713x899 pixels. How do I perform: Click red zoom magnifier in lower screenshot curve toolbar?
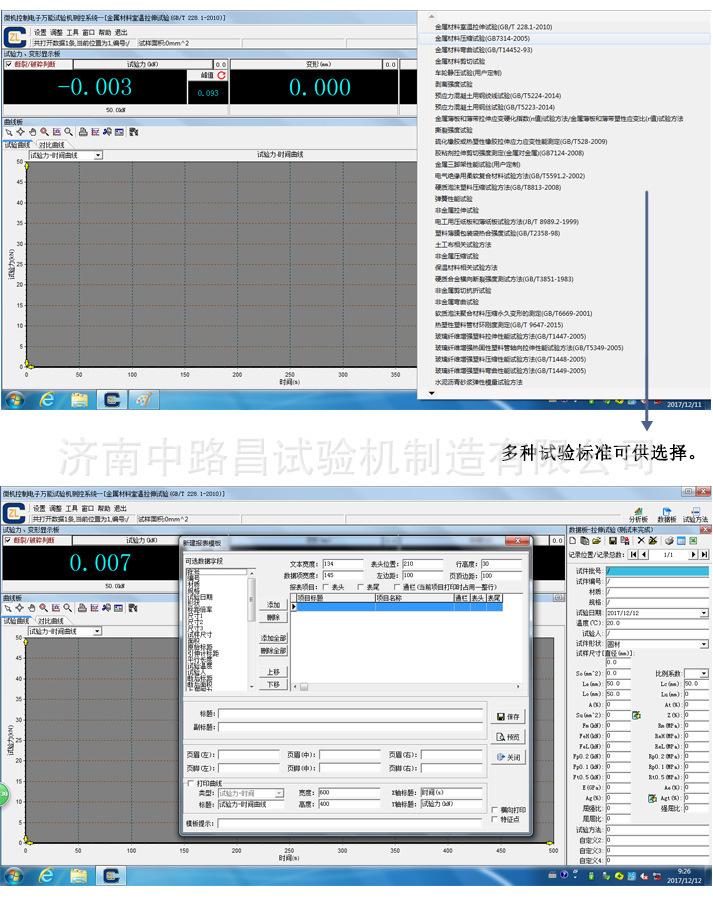44,608
